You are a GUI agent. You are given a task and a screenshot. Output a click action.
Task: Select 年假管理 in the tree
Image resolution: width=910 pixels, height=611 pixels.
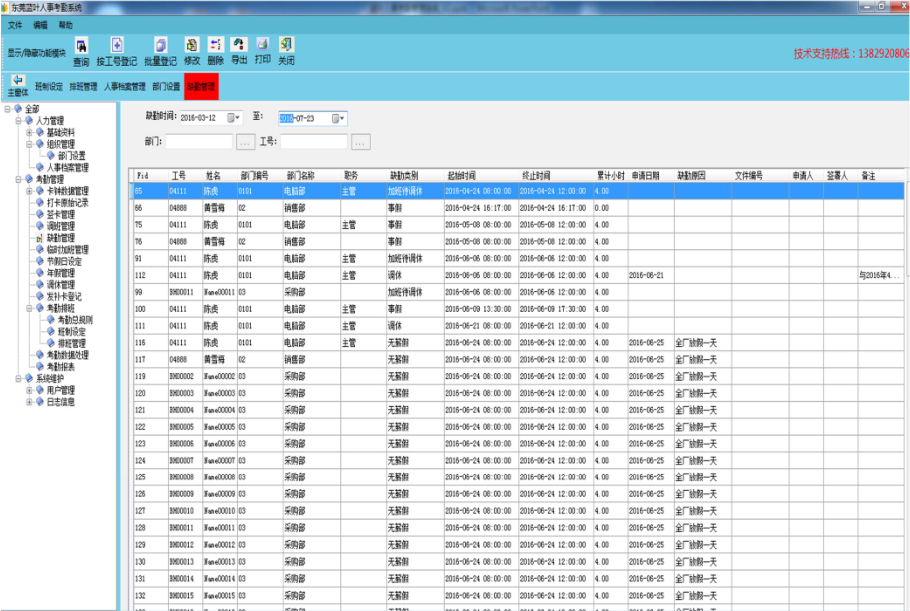60,273
